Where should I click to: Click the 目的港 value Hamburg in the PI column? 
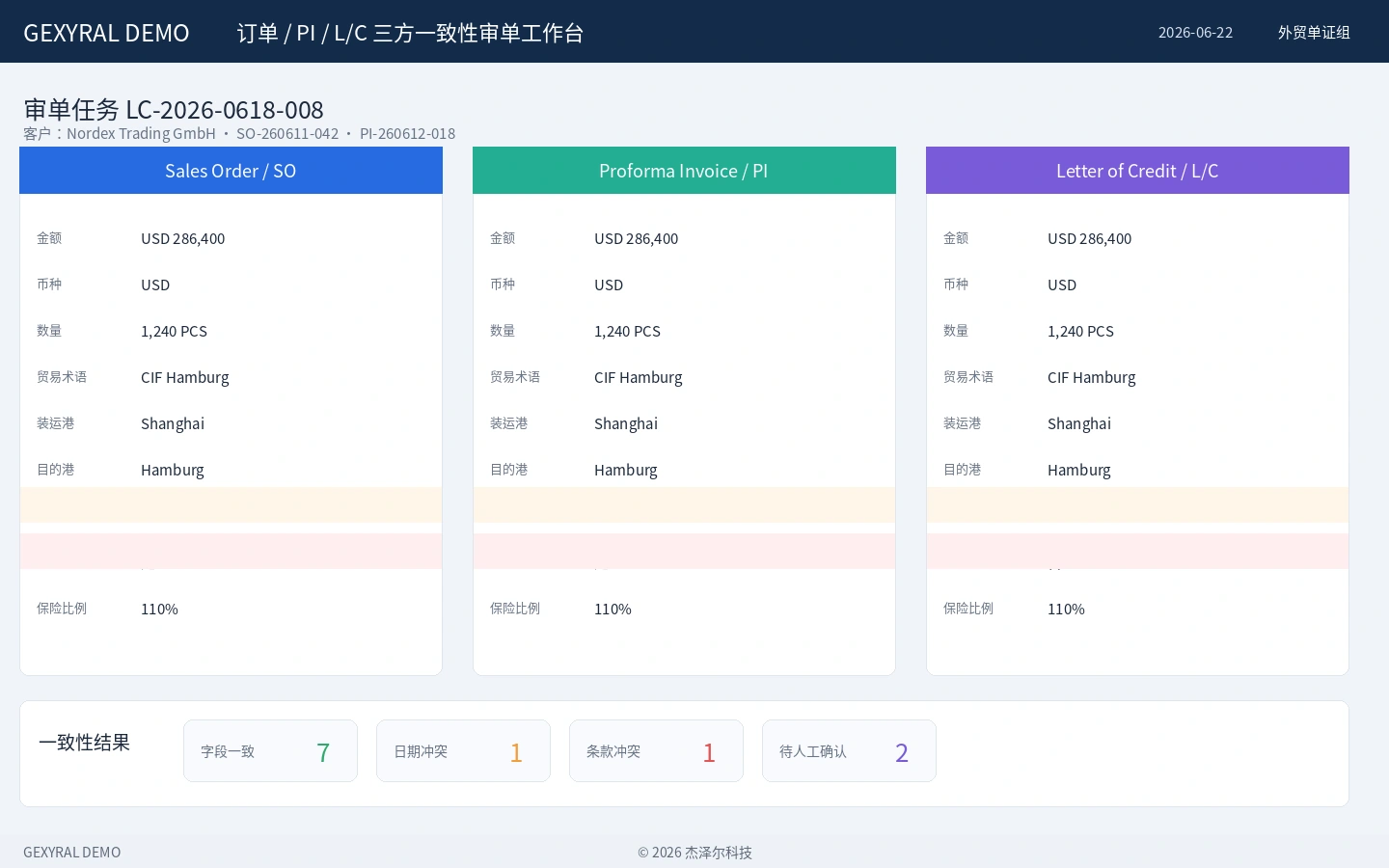point(626,470)
